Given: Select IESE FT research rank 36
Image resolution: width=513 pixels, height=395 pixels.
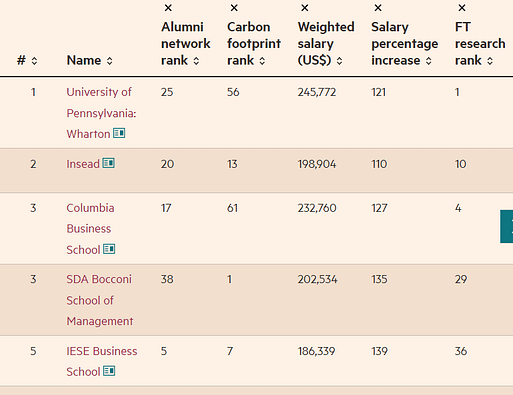Looking at the screenshot, I should click(461, 351).
